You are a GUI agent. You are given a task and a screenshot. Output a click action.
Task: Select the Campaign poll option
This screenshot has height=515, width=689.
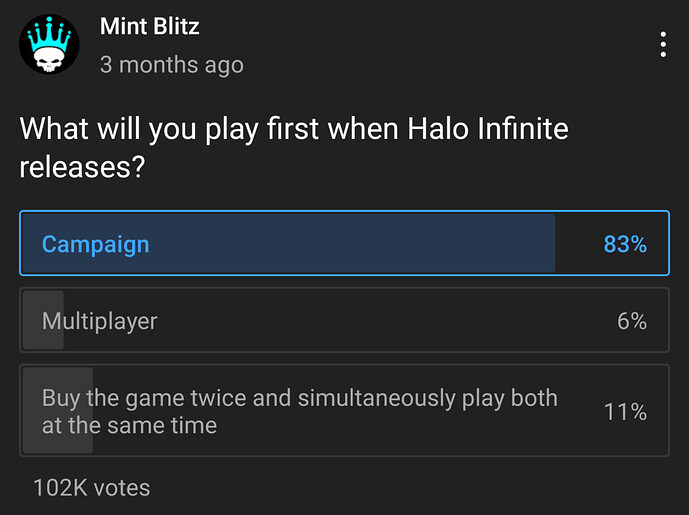pyautogui.click(x=344, y=243)
